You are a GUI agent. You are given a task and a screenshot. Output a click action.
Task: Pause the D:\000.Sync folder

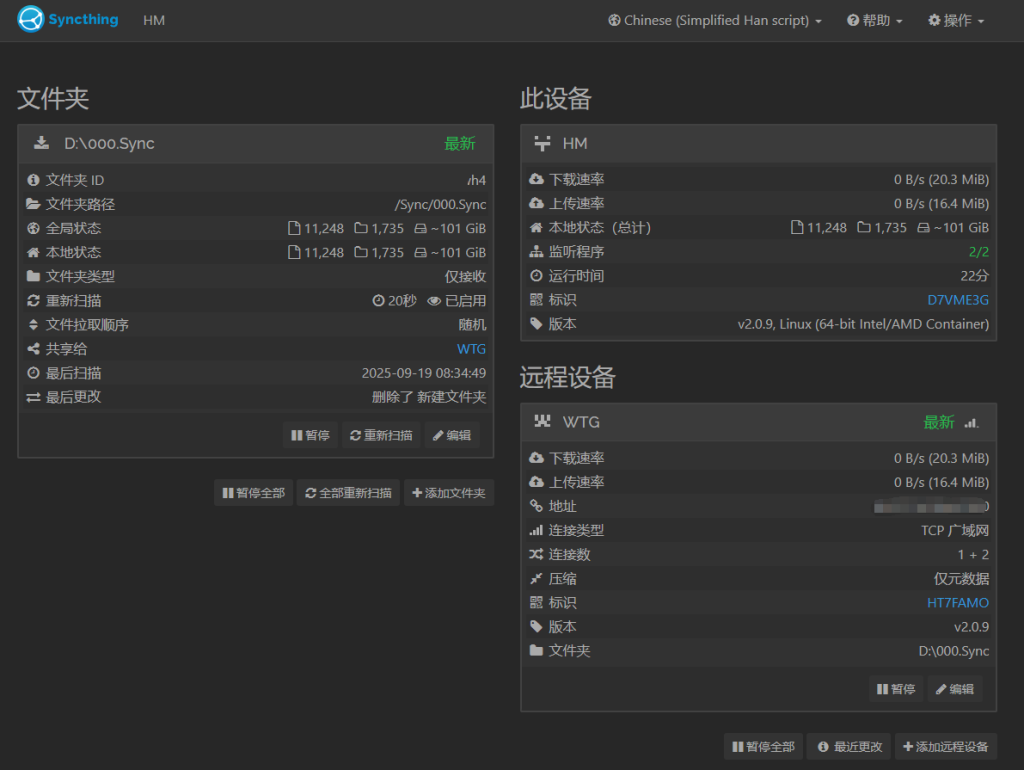[310, 435]
